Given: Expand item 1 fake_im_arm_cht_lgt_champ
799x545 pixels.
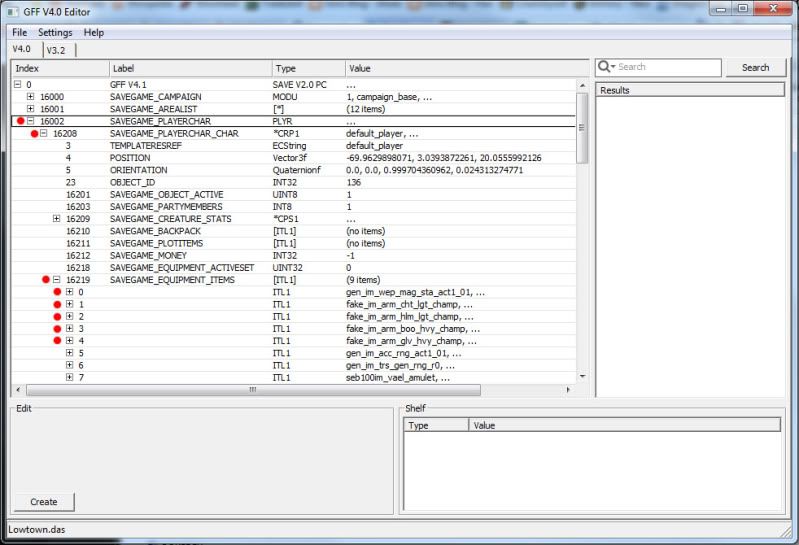Looking at the screenshot, I should [x=70, y=305].
